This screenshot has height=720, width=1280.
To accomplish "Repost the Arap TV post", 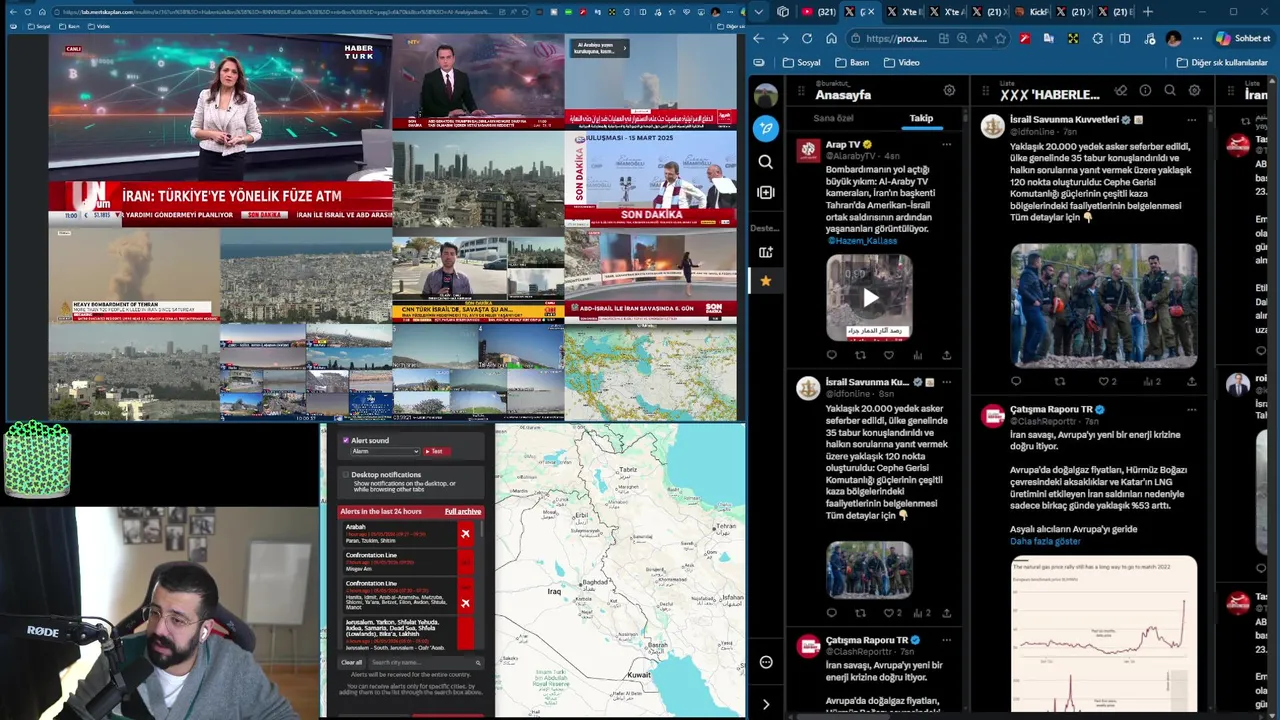I will point(860,355).
